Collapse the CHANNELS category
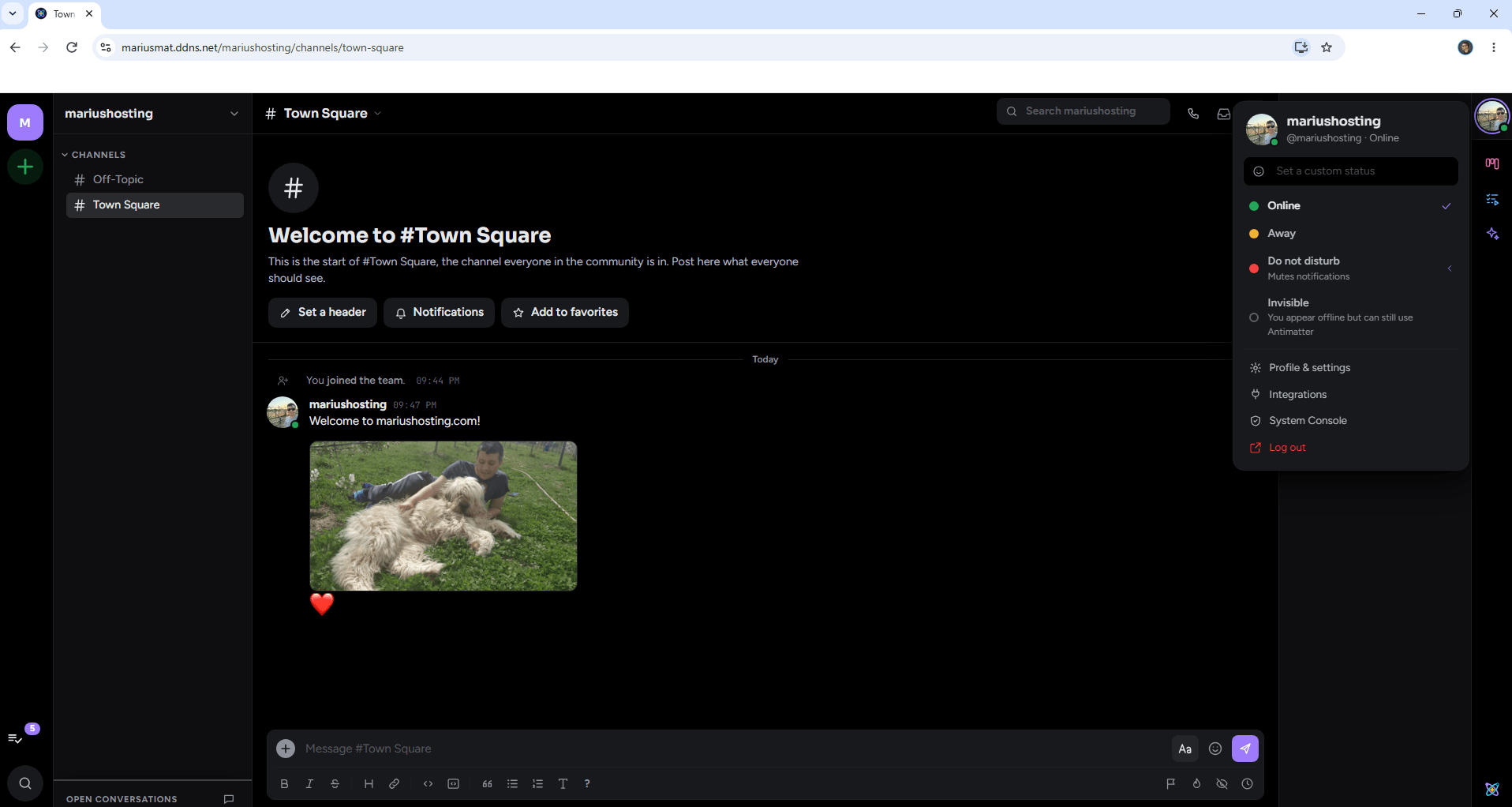Viewport: 1512px width, 807px height. pyautogui.click(x=94, y=155)
